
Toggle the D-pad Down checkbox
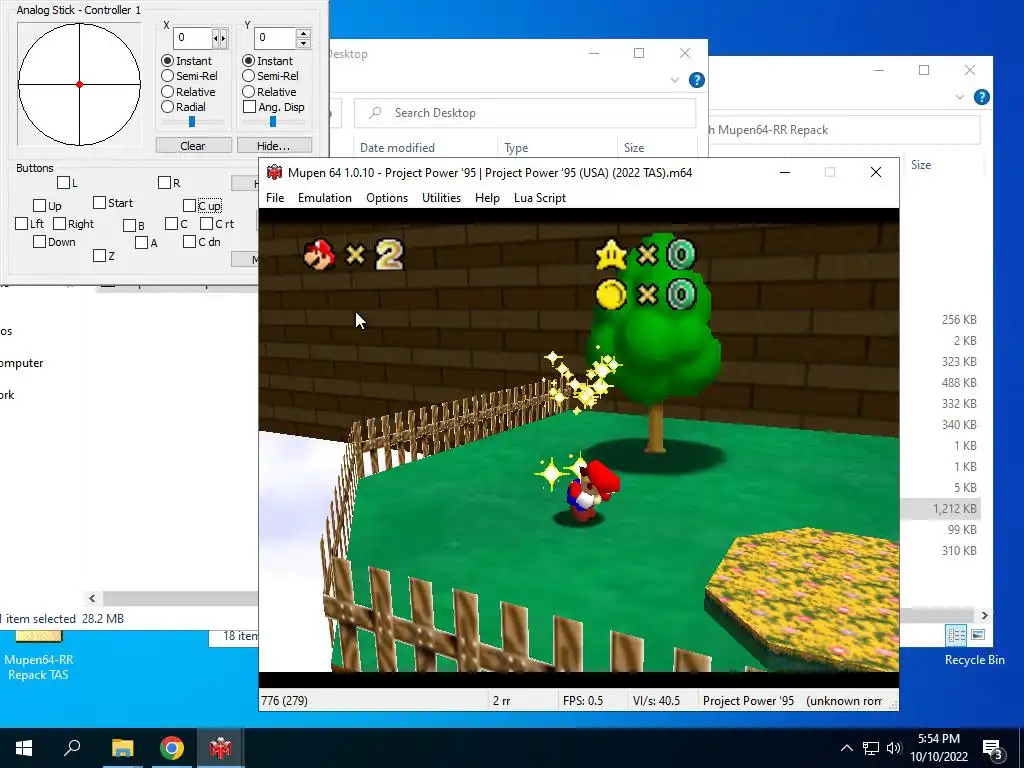pos(39,242)
